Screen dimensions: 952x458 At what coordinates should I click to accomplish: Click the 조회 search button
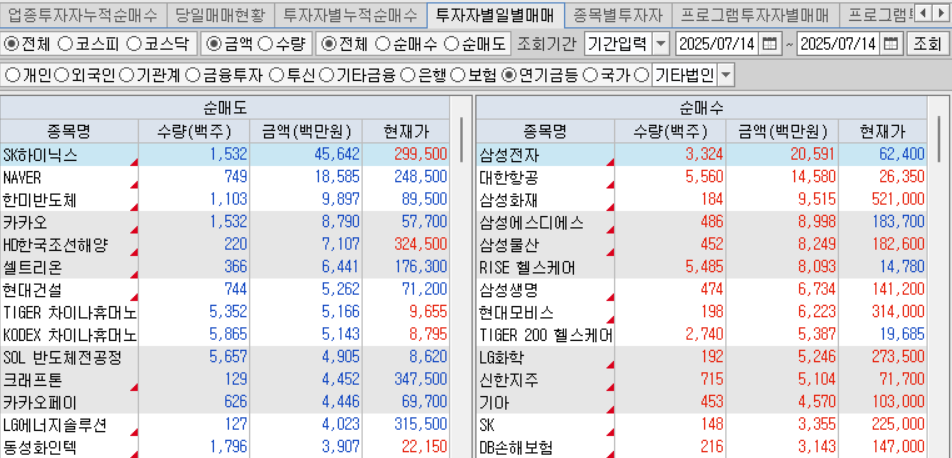point(927,44)
